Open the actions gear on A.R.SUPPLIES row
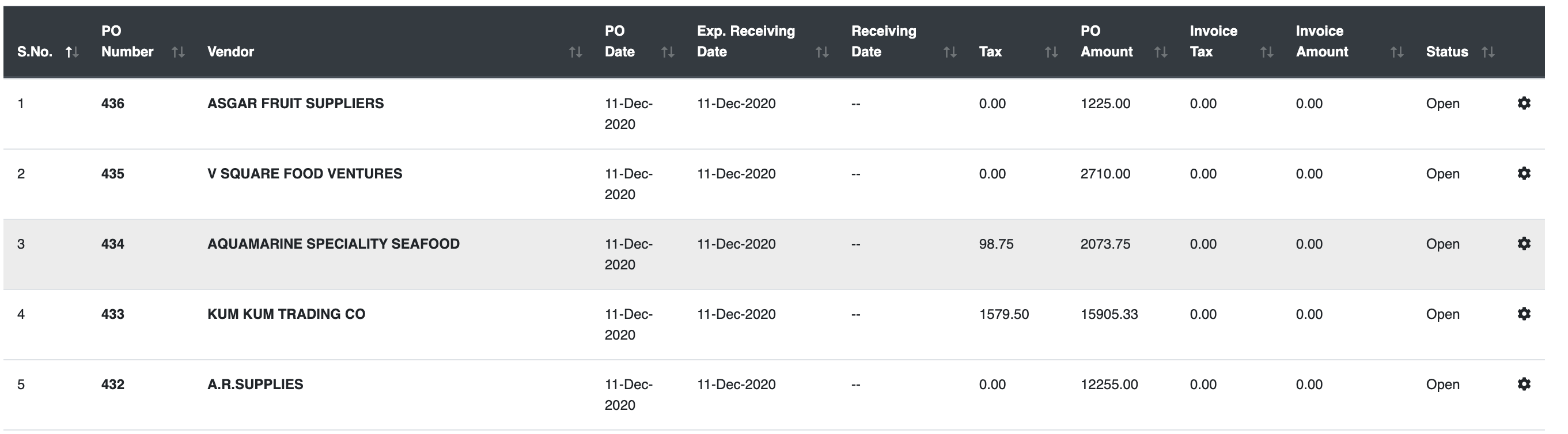The width and height of the screenshot is (1568, 434). [1525, 384]
